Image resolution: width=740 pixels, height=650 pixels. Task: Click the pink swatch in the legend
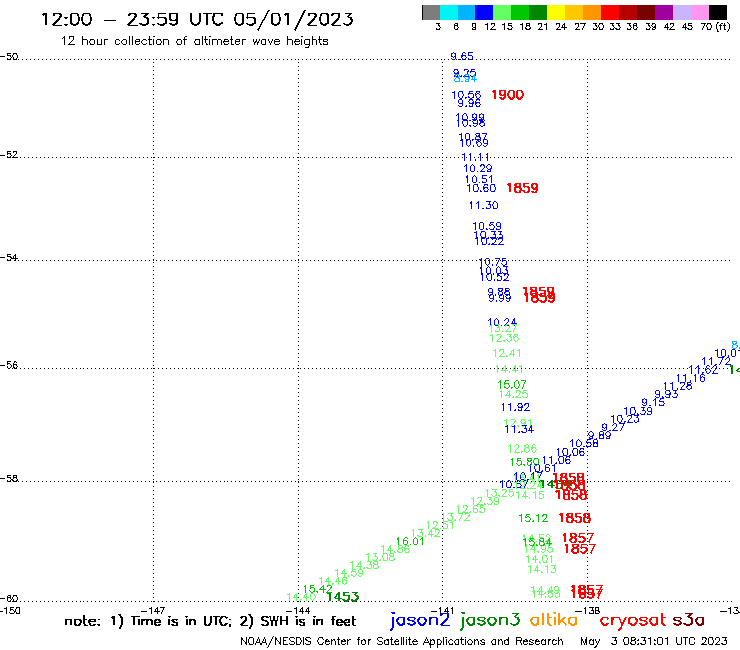coord(700,12)
